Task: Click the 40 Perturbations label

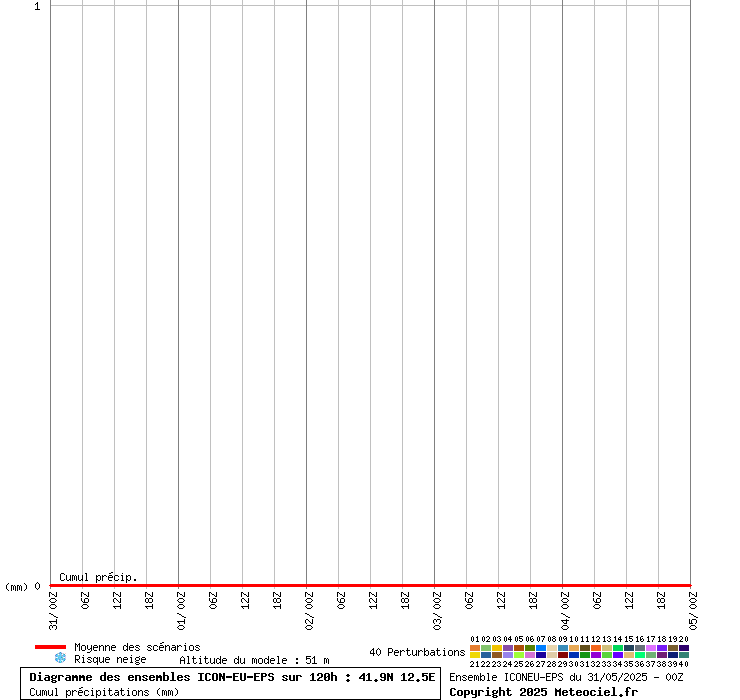Action: [417, 652]
